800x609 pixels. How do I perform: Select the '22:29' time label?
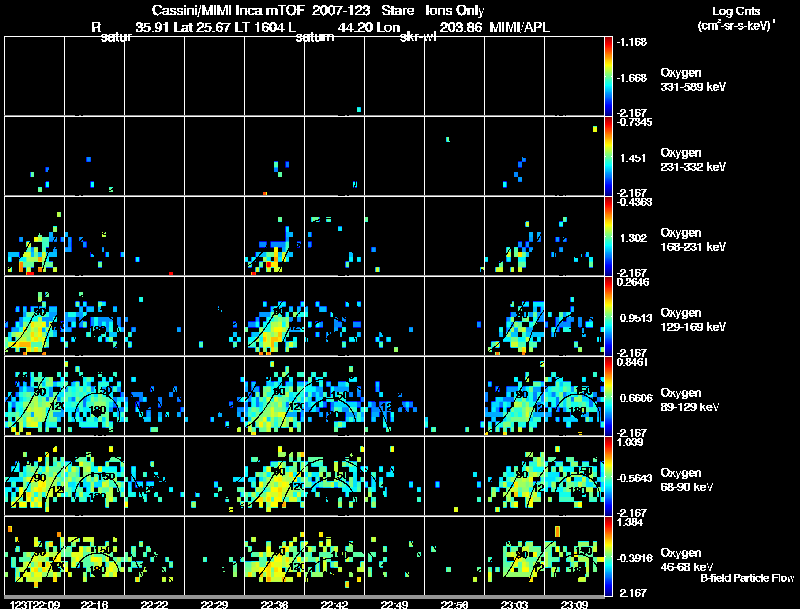(214, 604)
